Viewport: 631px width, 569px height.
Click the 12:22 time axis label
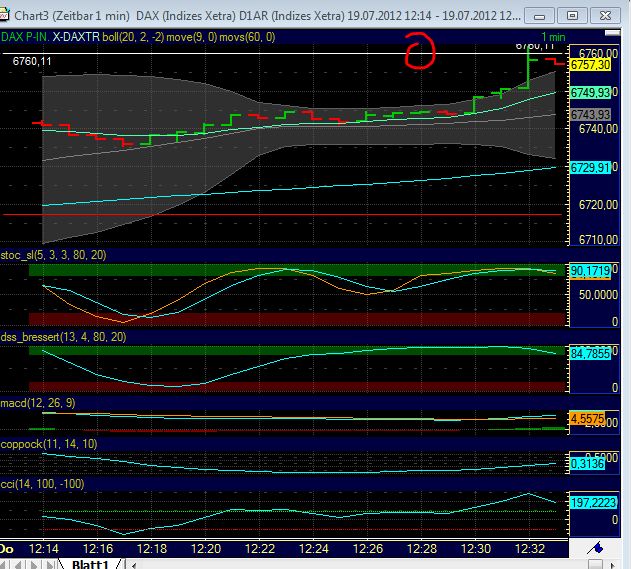pos(260,548)
